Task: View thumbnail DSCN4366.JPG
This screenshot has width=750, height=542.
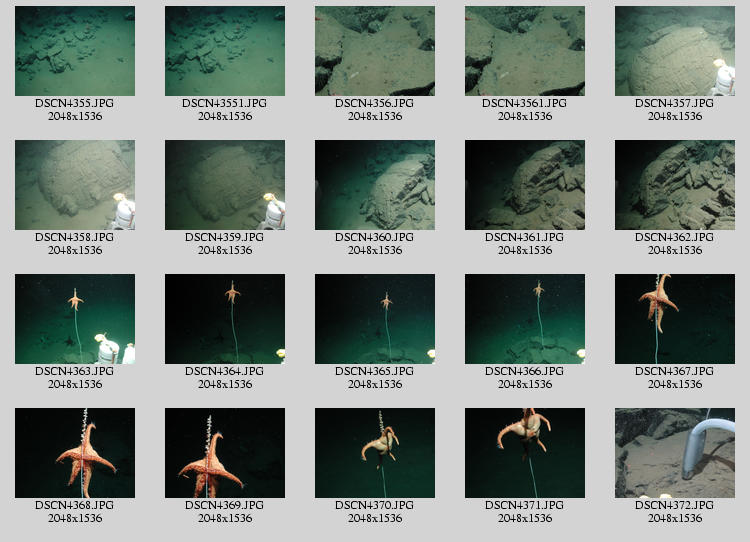Action: 525,319
